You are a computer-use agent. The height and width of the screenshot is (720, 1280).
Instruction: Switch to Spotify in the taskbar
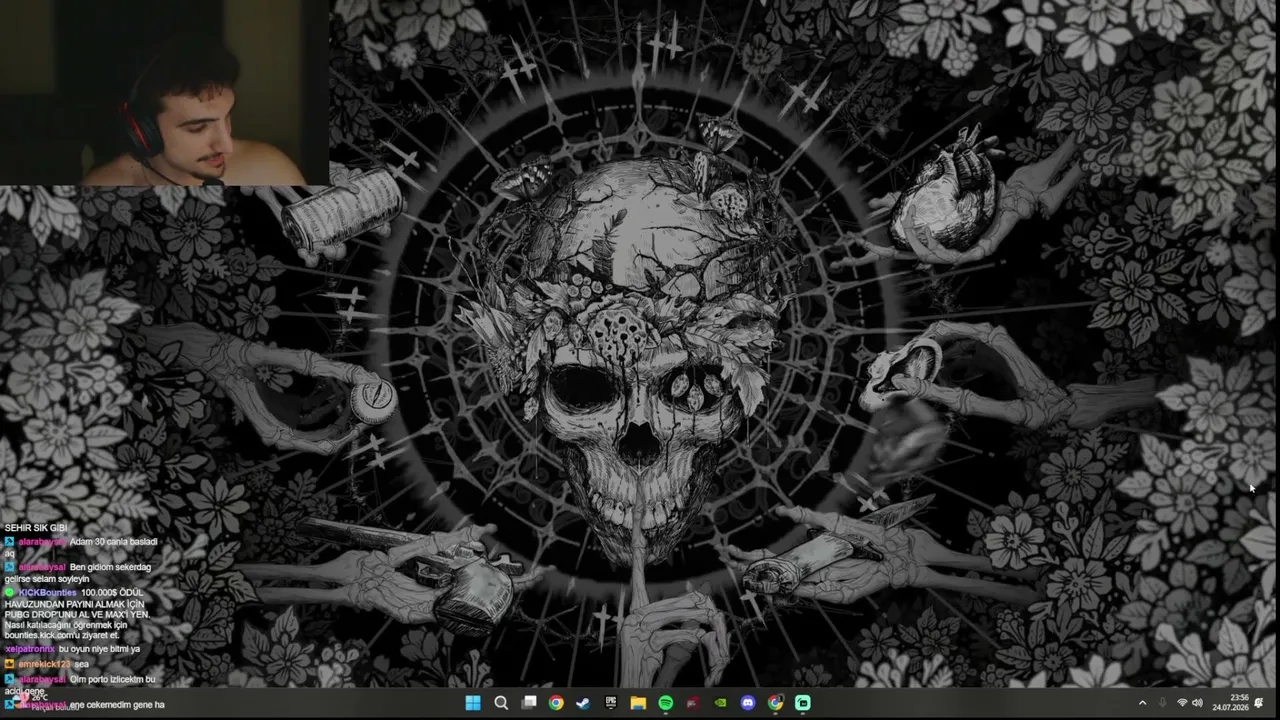(665, 703)
